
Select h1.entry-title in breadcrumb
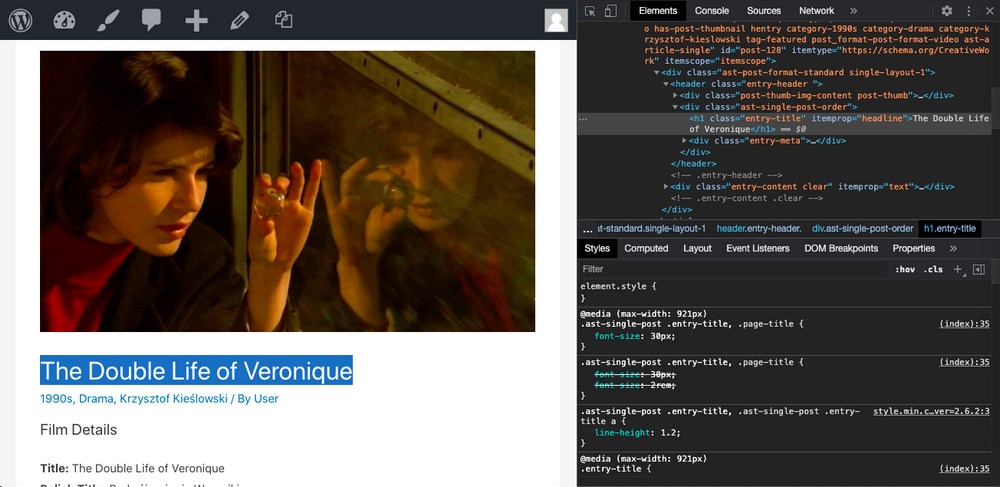pyautogui.click(x=950, y=229)
